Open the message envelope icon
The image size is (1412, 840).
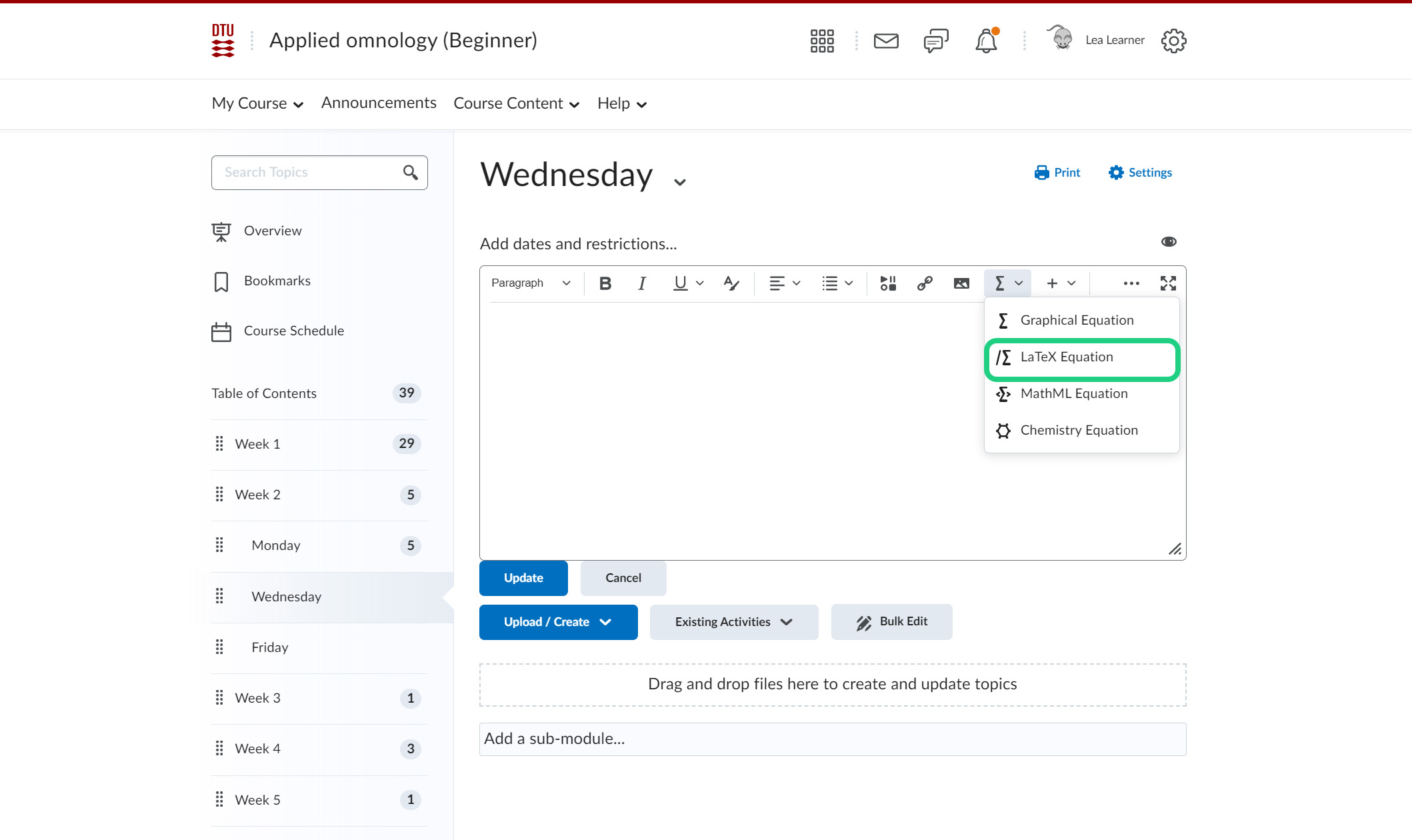pyautogui.click(x=886, y=41)
